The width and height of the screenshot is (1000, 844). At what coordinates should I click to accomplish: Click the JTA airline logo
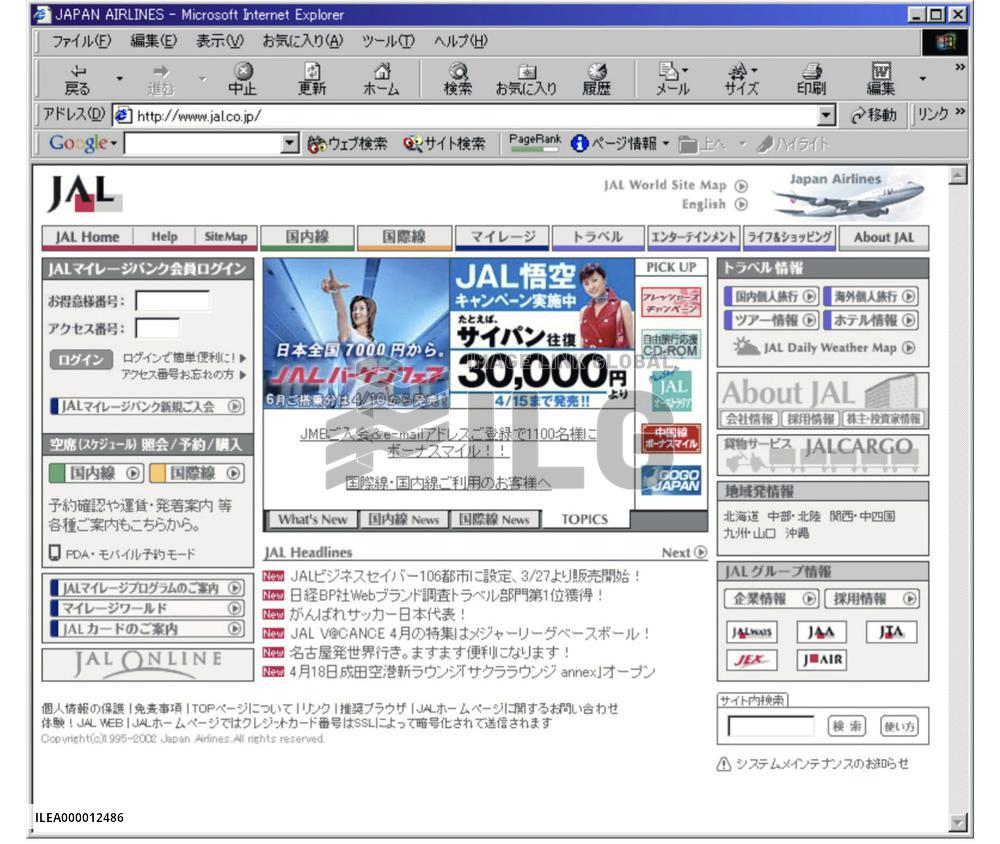(891, 632)
